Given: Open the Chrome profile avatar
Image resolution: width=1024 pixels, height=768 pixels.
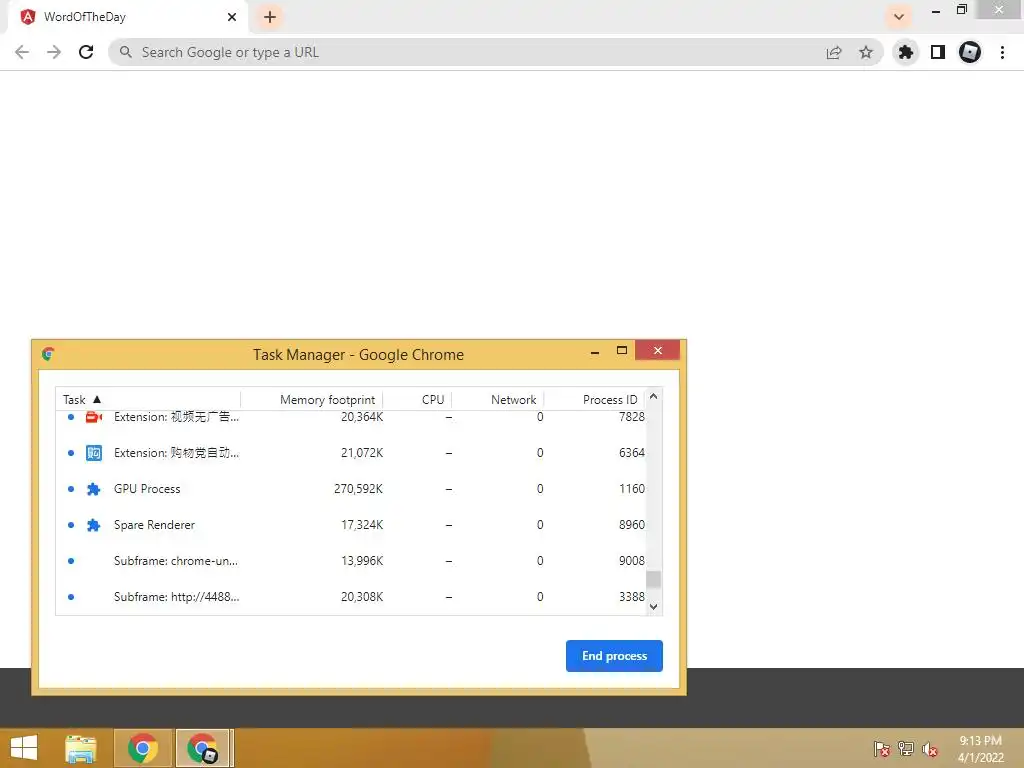Looking at the screenshot, I should click(x=970, y=52).
